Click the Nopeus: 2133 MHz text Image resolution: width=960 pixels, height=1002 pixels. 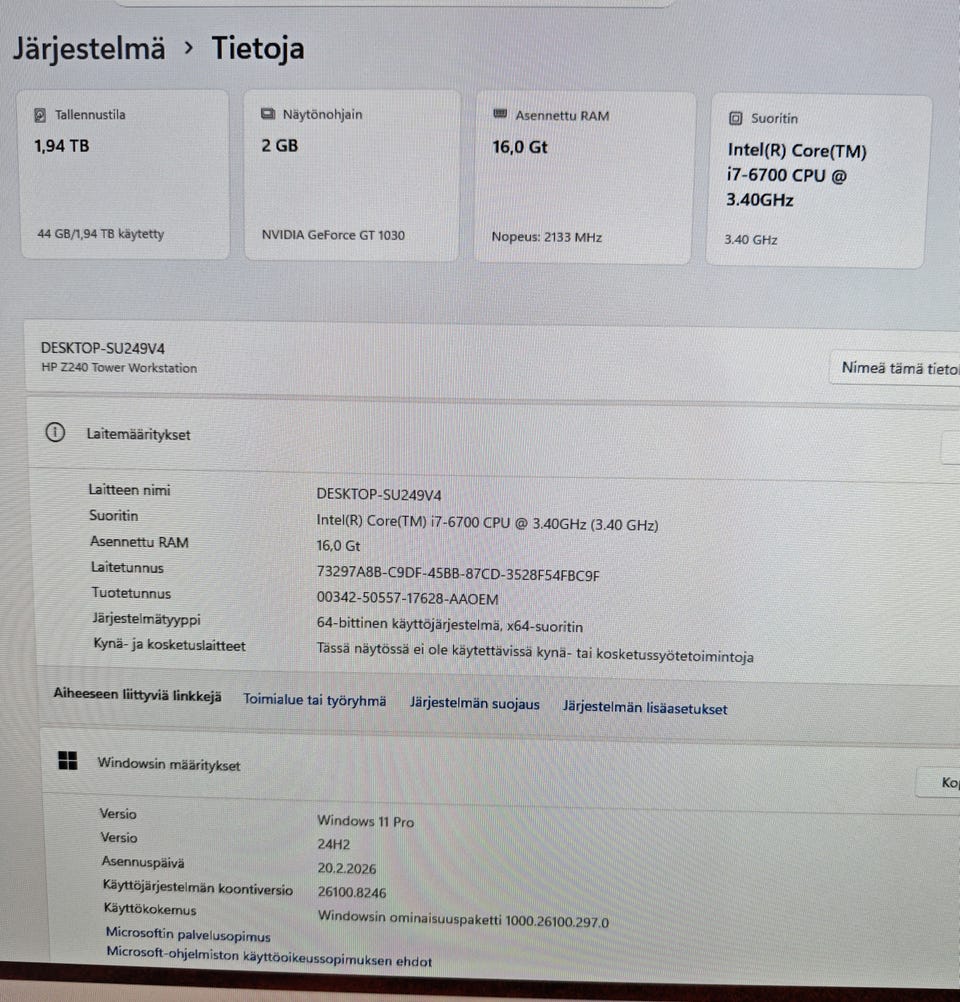(x=546, y=237)
